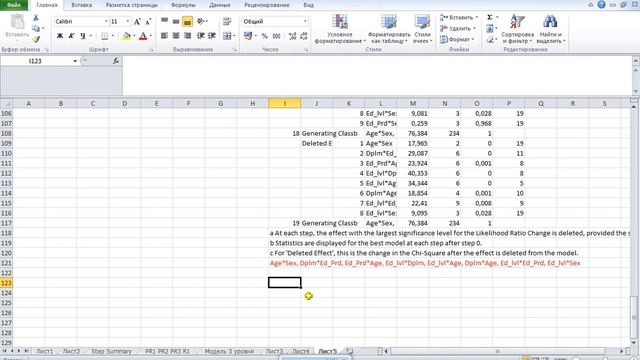This screenshot has width=640, height=360.
Task: Toggle underline (Ч) formatting
Action: 83,36
